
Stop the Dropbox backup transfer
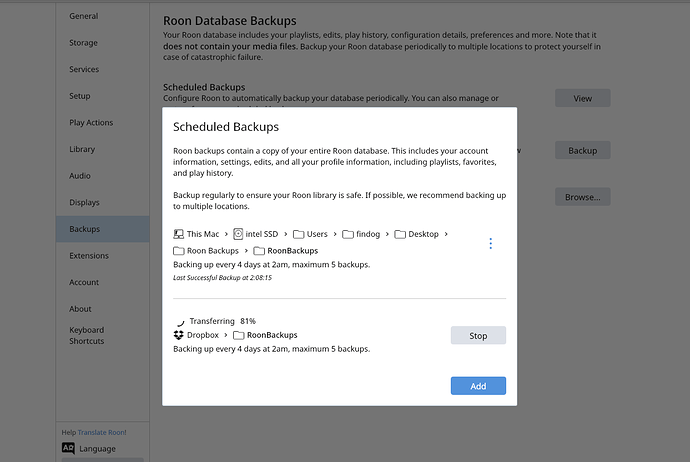478,335
